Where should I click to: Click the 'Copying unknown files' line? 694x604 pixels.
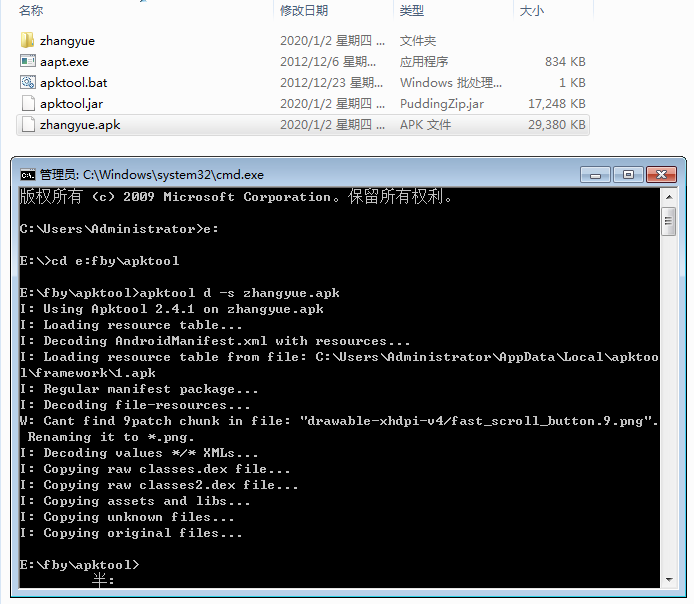[x=127, y=517]
